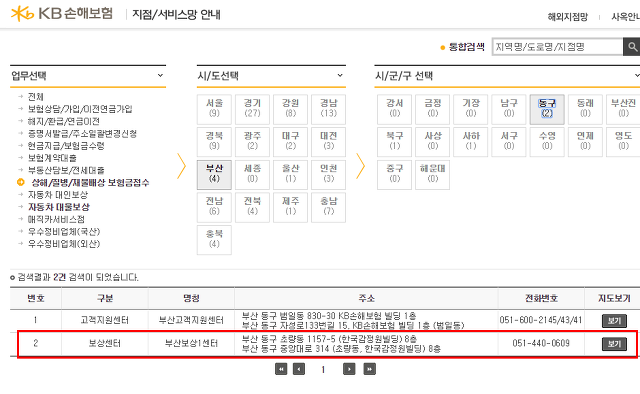Choose 제주 (1) region button
The image size is (640, 394).
click(290, 207)
